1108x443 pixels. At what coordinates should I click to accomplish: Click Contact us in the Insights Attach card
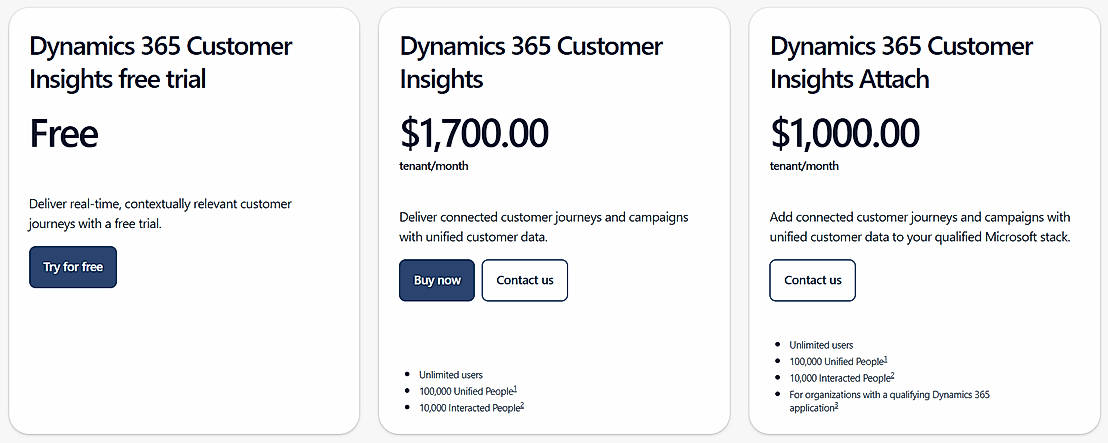[812, 280]
